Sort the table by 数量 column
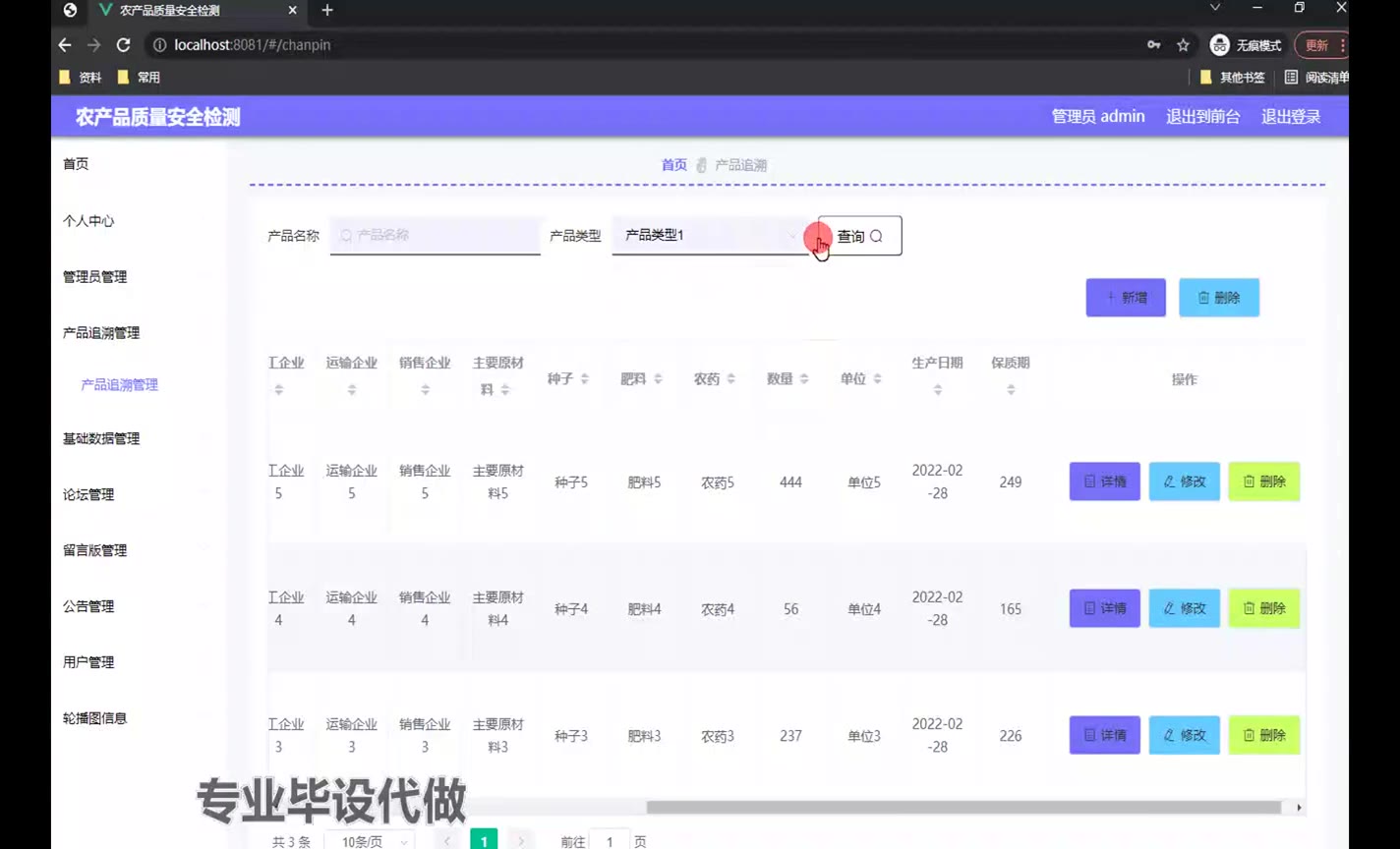The width and height of the screenshot is (1400, 849). [x=804, y=379]
